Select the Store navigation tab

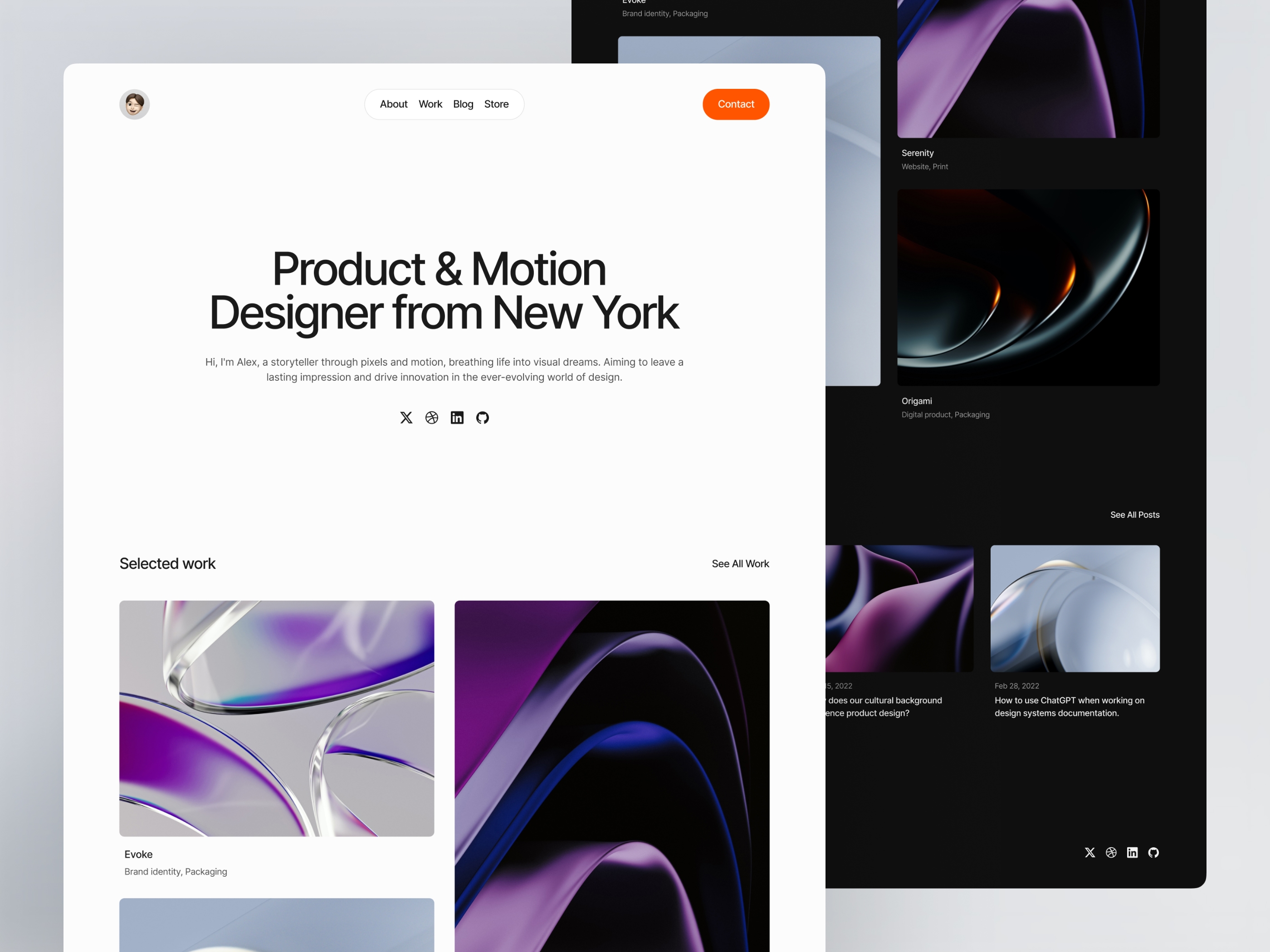pyautogui.click(x=496, y=104)
